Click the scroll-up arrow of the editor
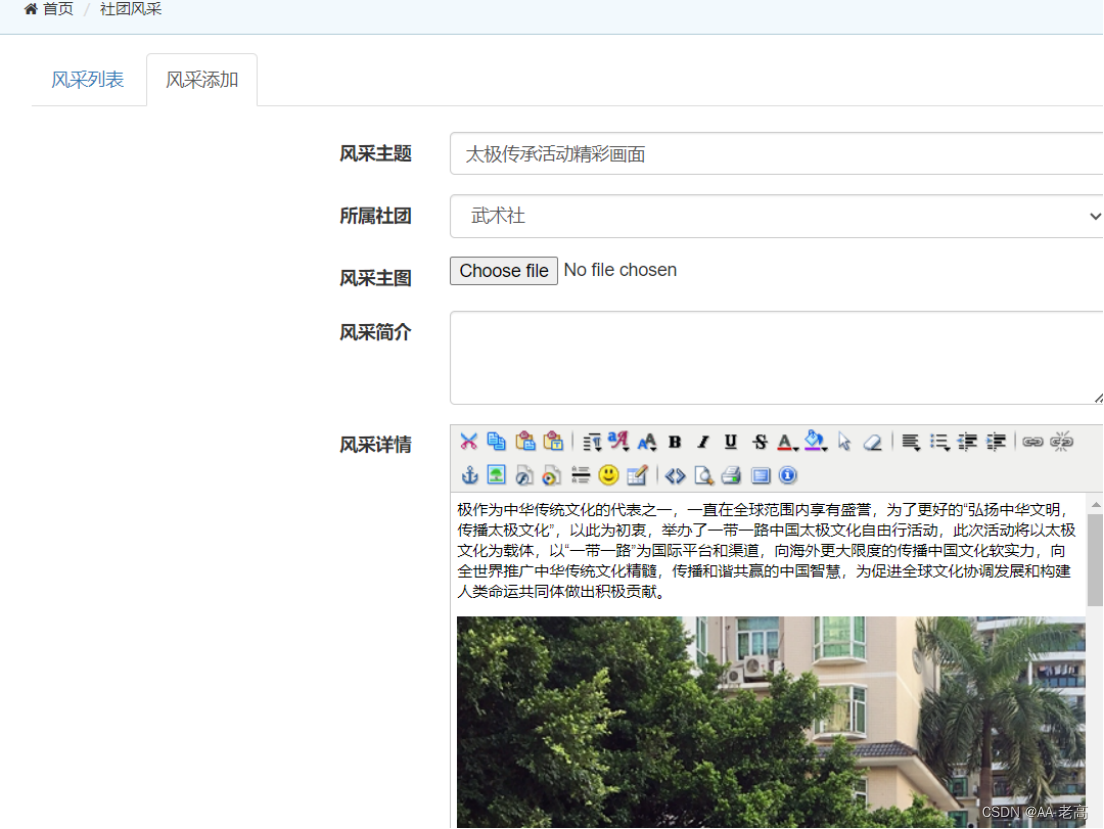The width and height of the screenshot is (1104, 829). tap(1095, 504)
